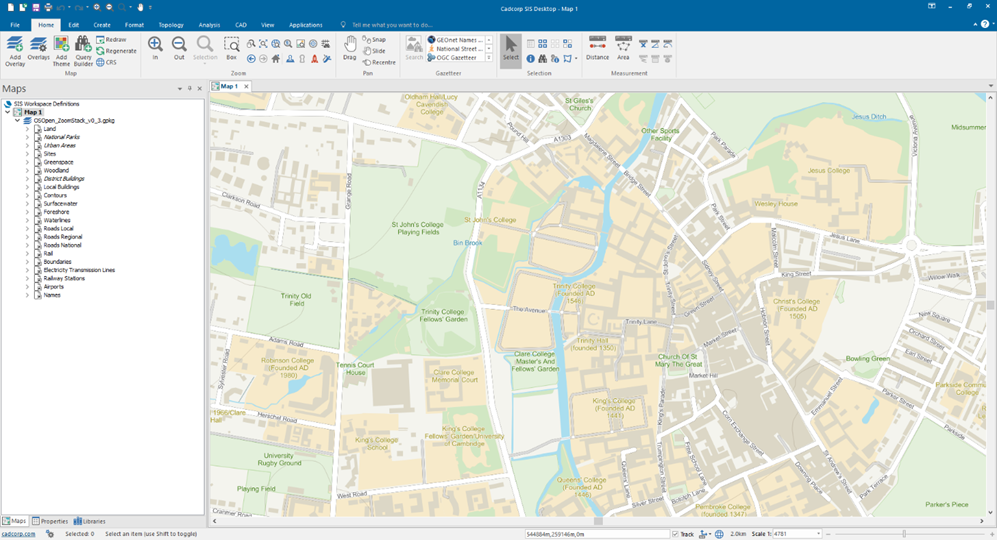Click the Area measurement tool
The width and height of the screenshot is (997, 540).
[623, 48]
